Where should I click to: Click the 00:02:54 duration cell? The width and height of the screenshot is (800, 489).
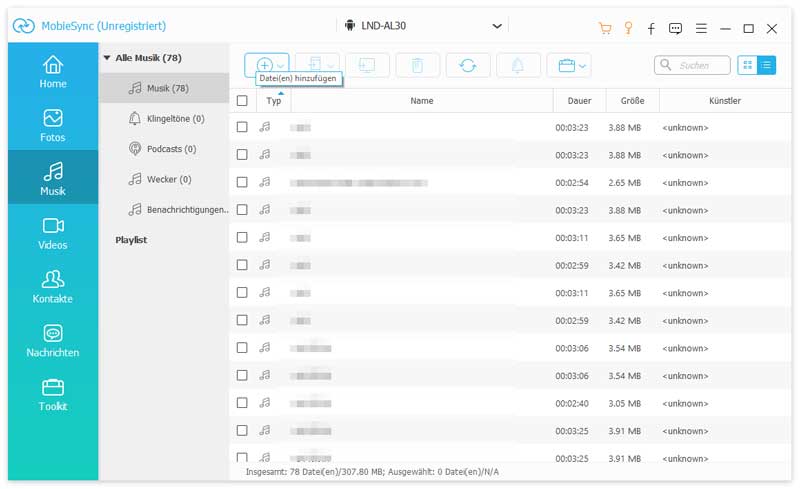(572, 183)
